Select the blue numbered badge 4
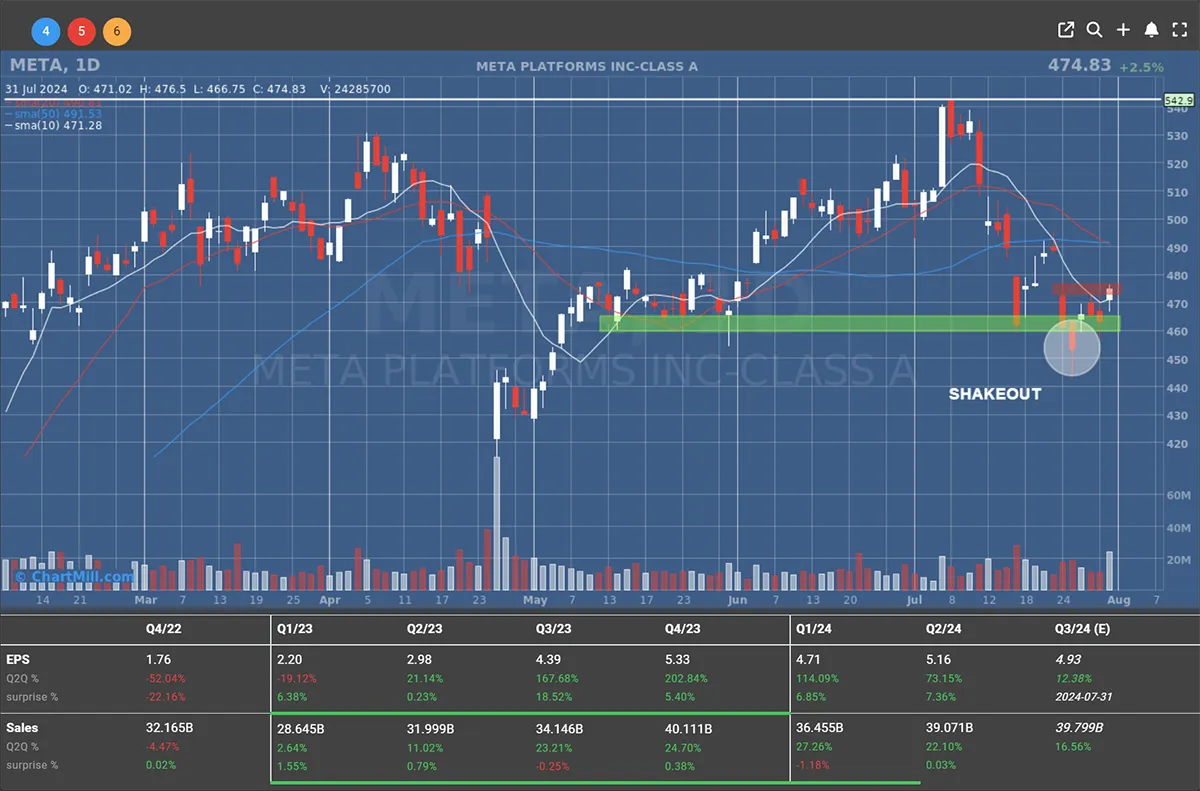 [45, 31]
